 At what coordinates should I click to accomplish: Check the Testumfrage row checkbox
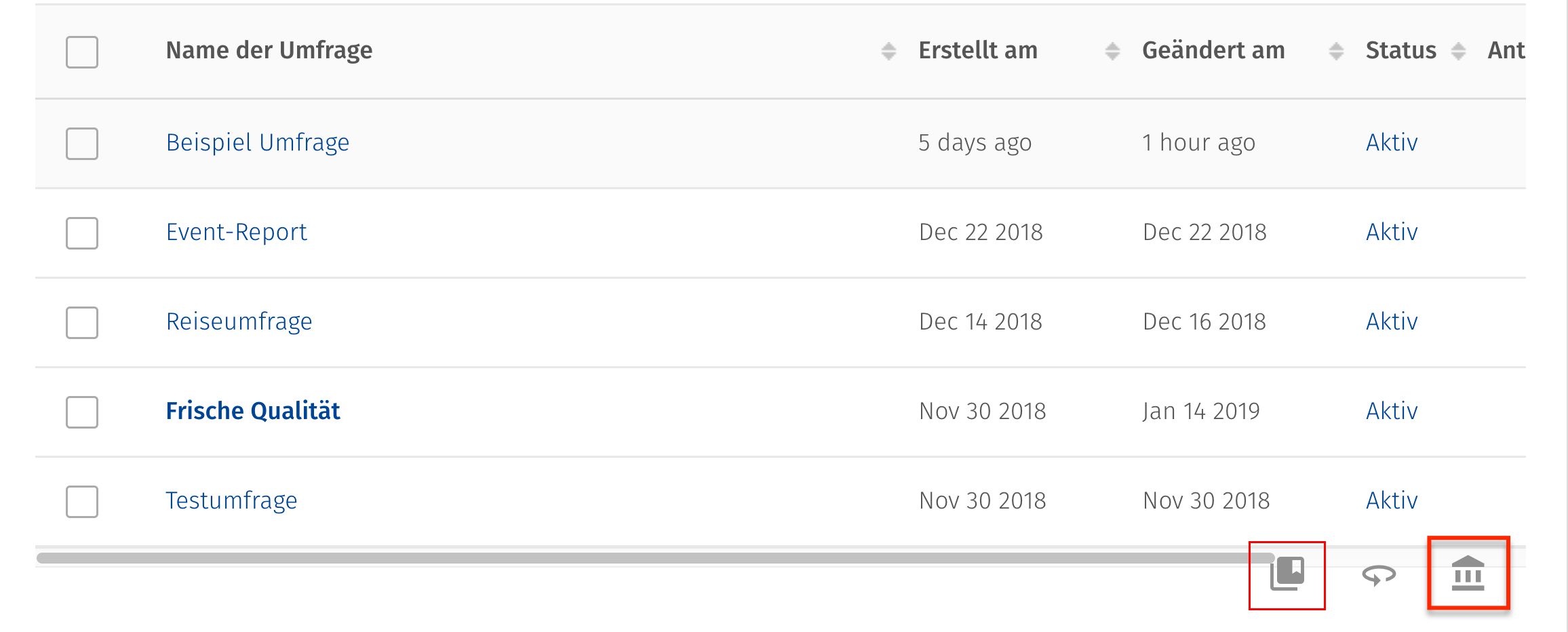tap(81, 502)
